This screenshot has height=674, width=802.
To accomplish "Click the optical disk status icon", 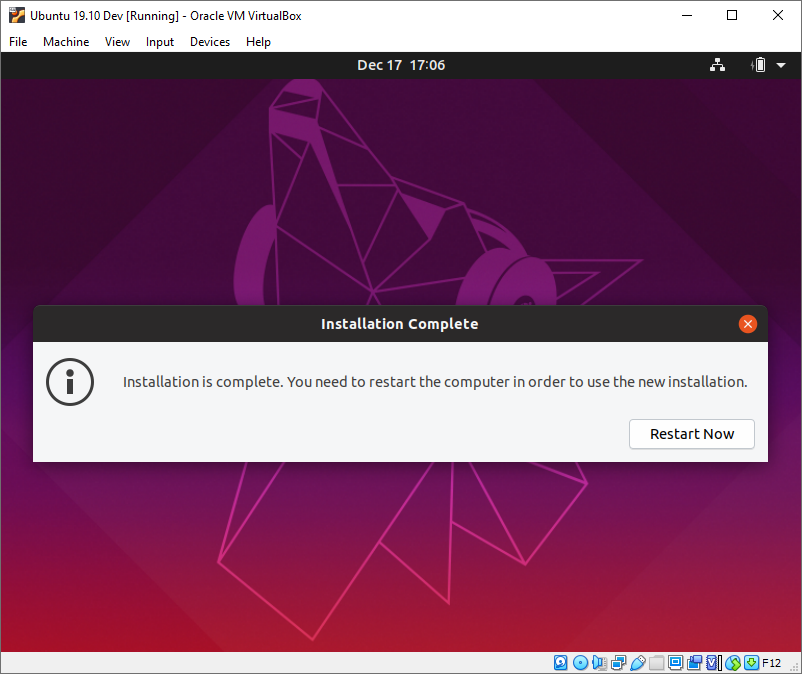I will [x=581, y=663].
